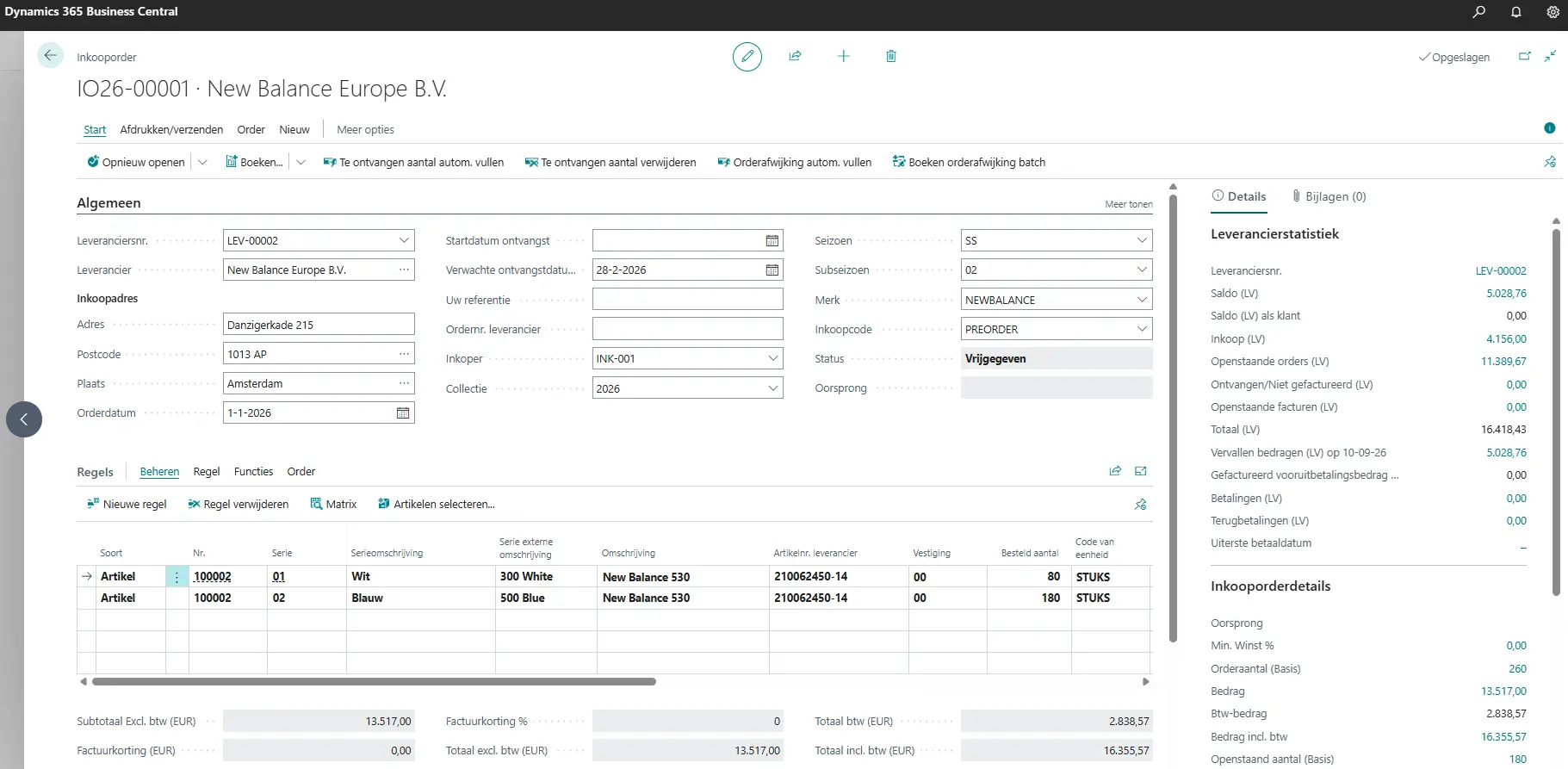Open Functies menu in Regels
Viewport: 1568px width, 769px height.
pos(253,472)
